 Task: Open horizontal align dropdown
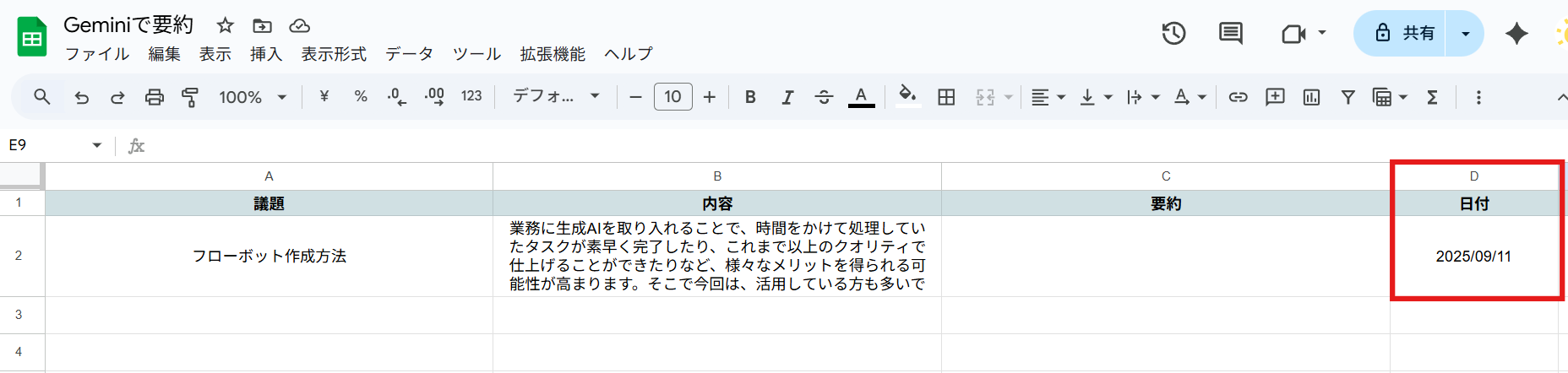coord(1048,97)
